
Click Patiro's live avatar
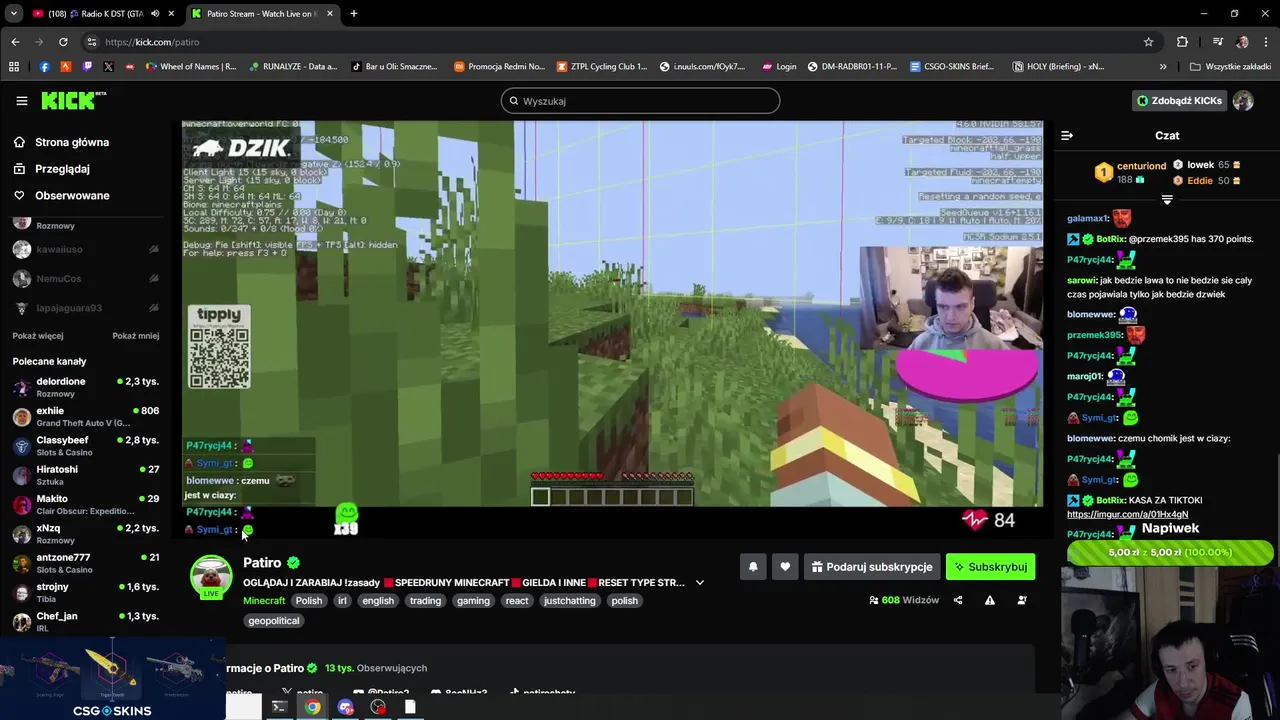pos(211,578)
